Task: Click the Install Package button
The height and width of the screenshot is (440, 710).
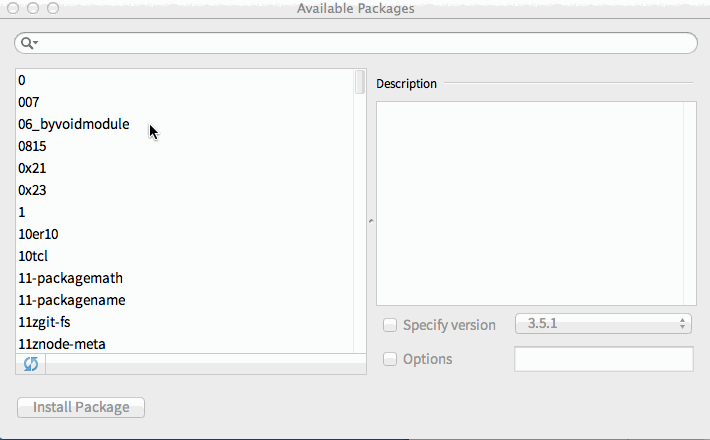Action: (x=81, y=407)
